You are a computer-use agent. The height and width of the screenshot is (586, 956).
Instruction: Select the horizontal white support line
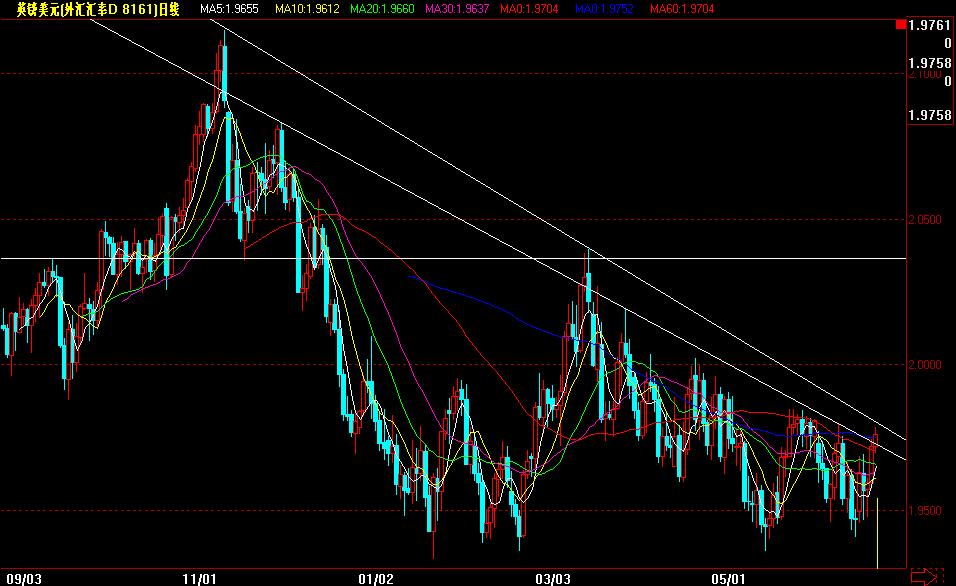click(x=453, y=259)
